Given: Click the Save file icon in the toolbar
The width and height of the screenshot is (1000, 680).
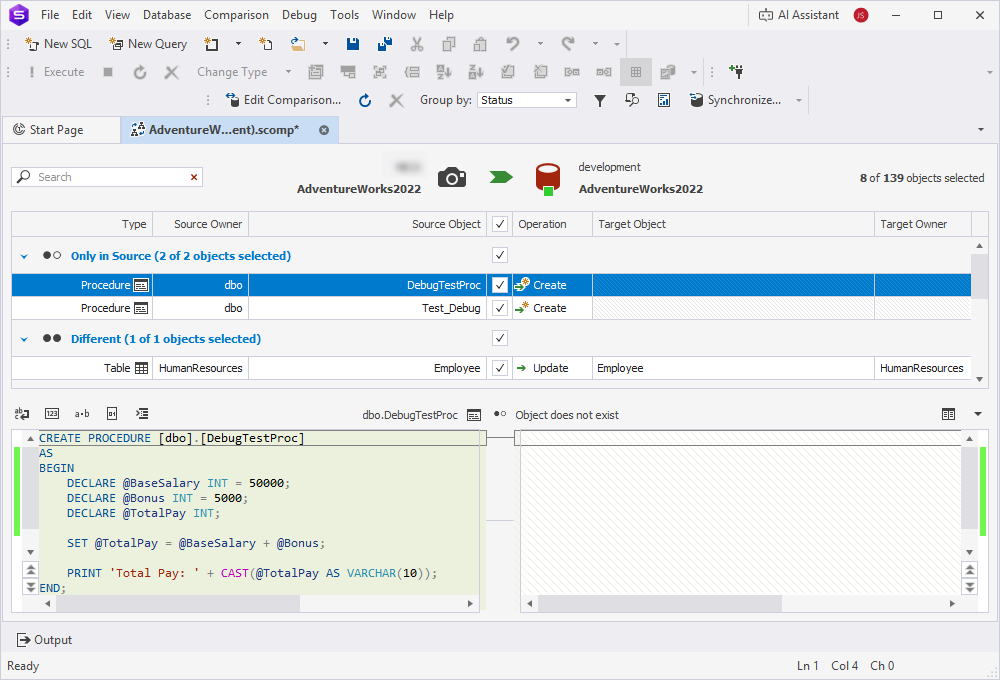Looking at the screenshot, I should (x=353, y=44).
